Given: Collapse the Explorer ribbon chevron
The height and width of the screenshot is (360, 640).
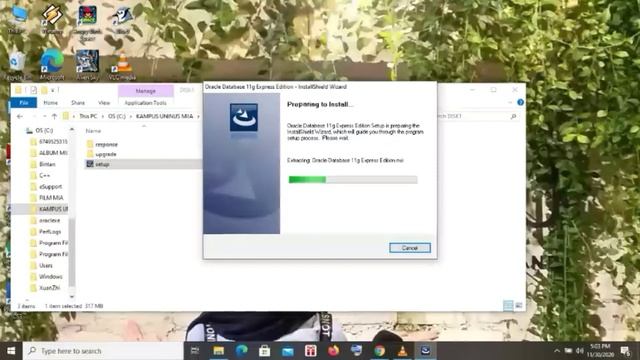Looking at the screenshot, I should tap(510, 102).
